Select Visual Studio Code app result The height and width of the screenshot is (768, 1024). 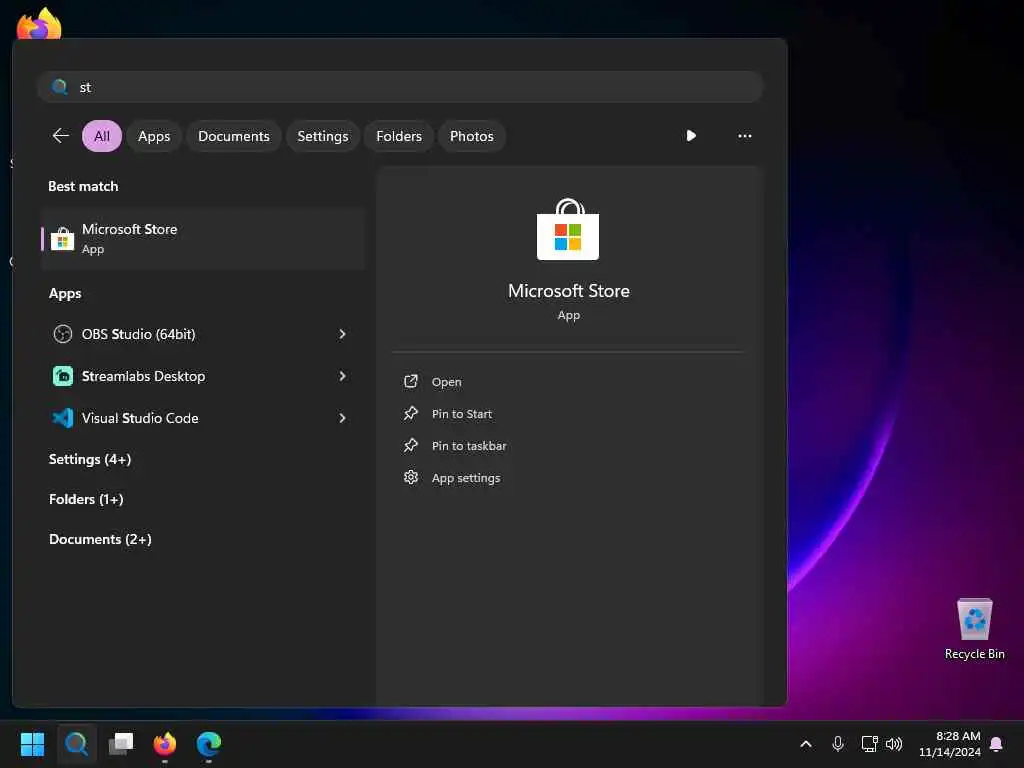tap(202, 418)
